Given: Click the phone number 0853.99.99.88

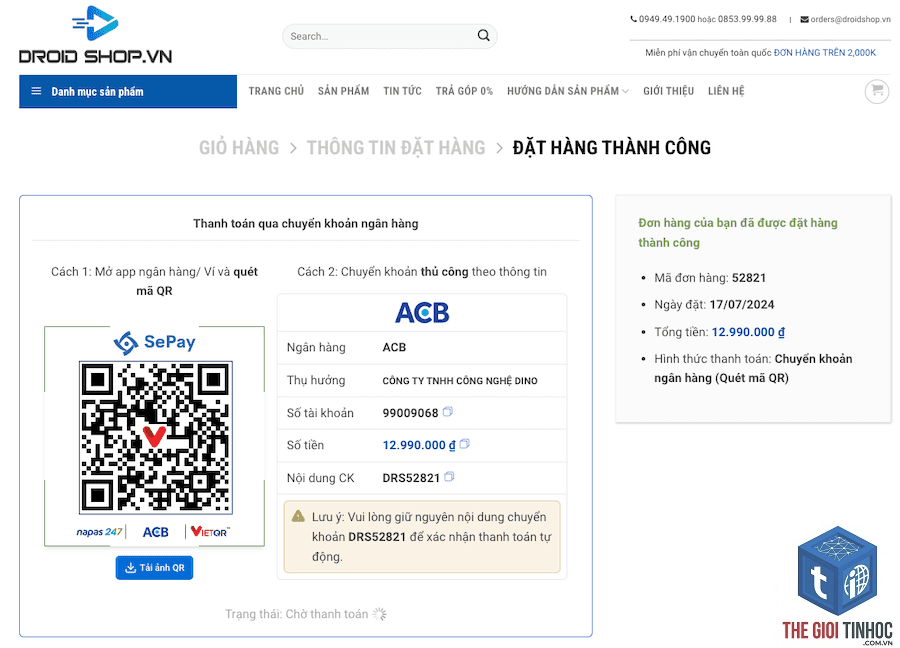Looking at the screenshot, I should (747, 19).
